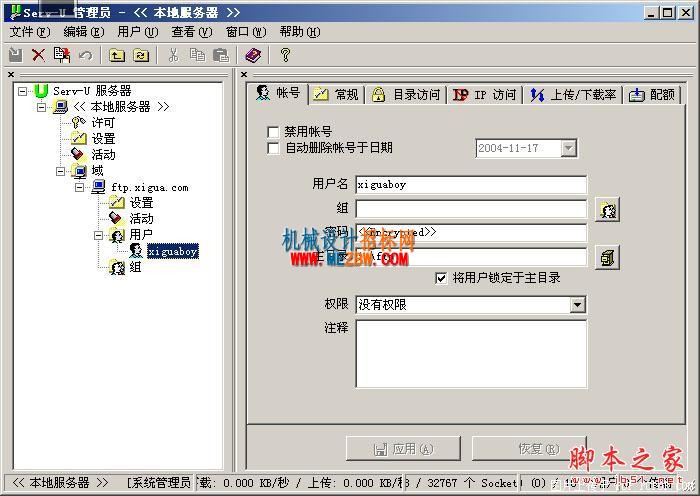This screenshot has width=700, height=496.
Task: Click the undo arrow toolbar icon
Action: coord(85,55)
